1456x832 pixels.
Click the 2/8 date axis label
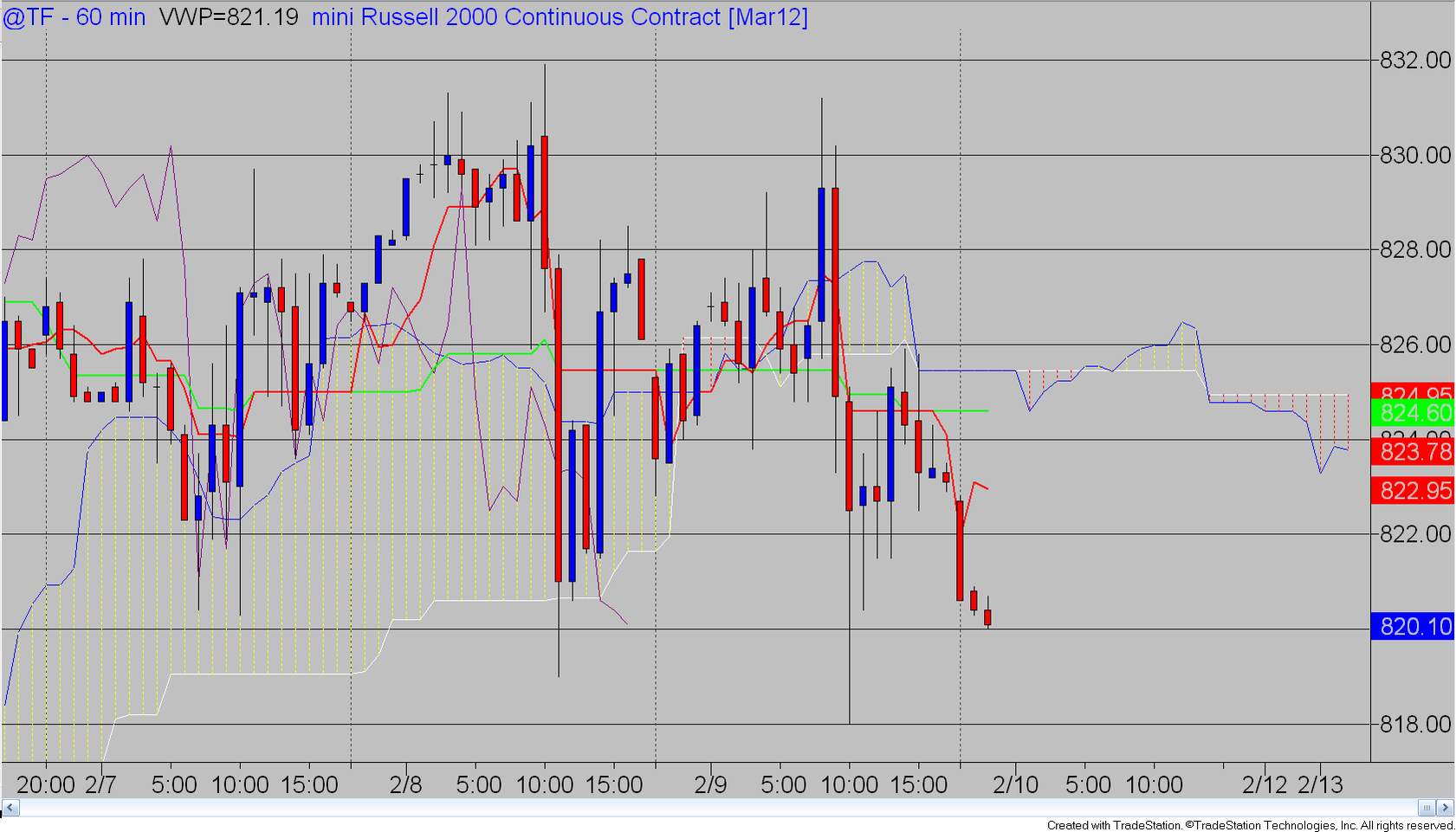405,785
